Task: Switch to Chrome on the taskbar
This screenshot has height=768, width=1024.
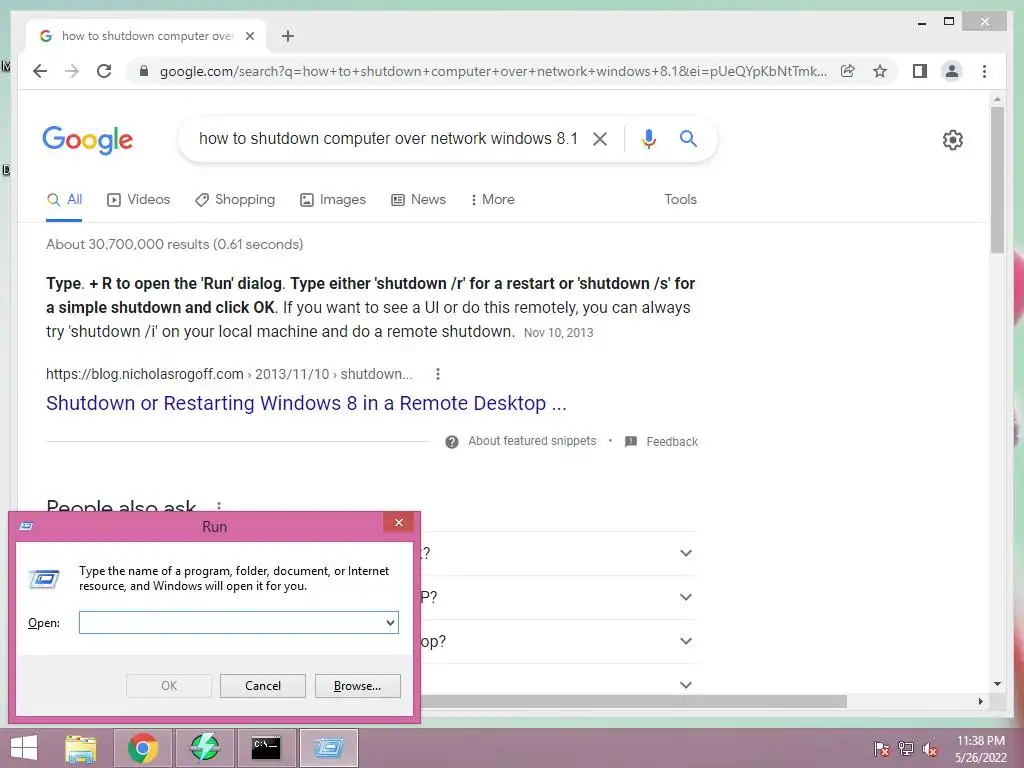Action: [x=143, y=748]
